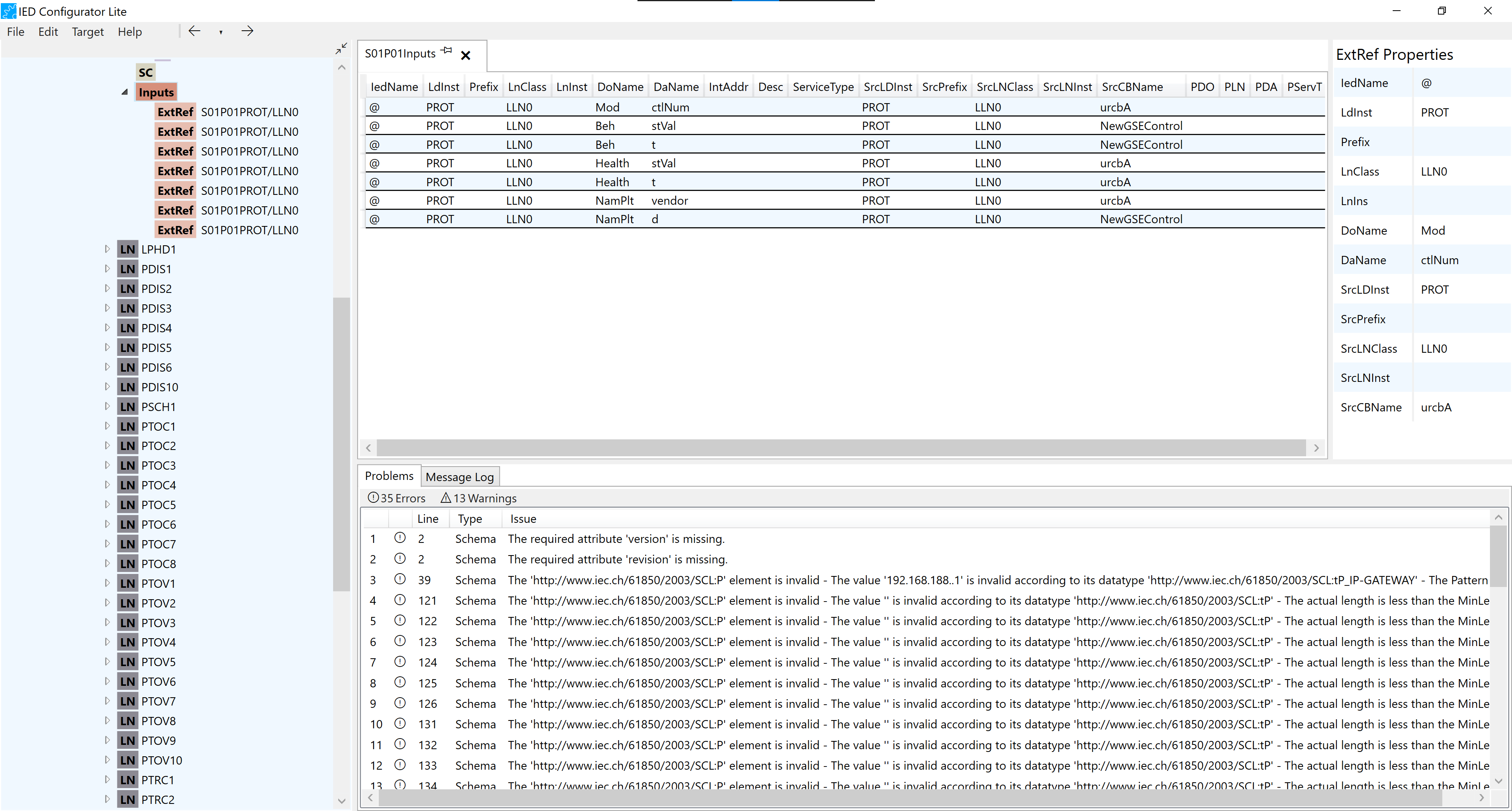Expand the PTRC1 logical node
Viewport: 1512px width, 811px height.
tap(107, 780)
